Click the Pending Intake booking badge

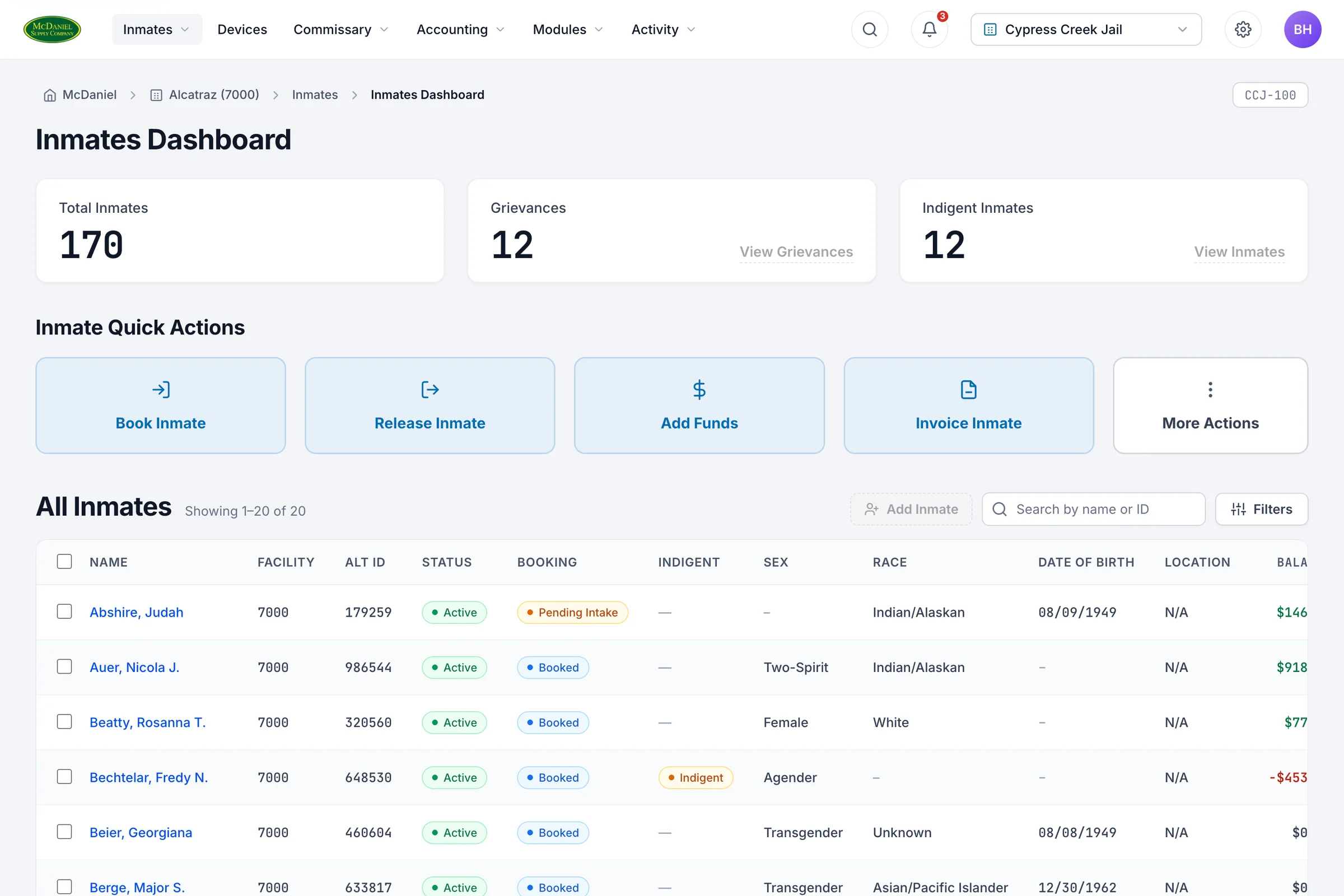[572, 613]
